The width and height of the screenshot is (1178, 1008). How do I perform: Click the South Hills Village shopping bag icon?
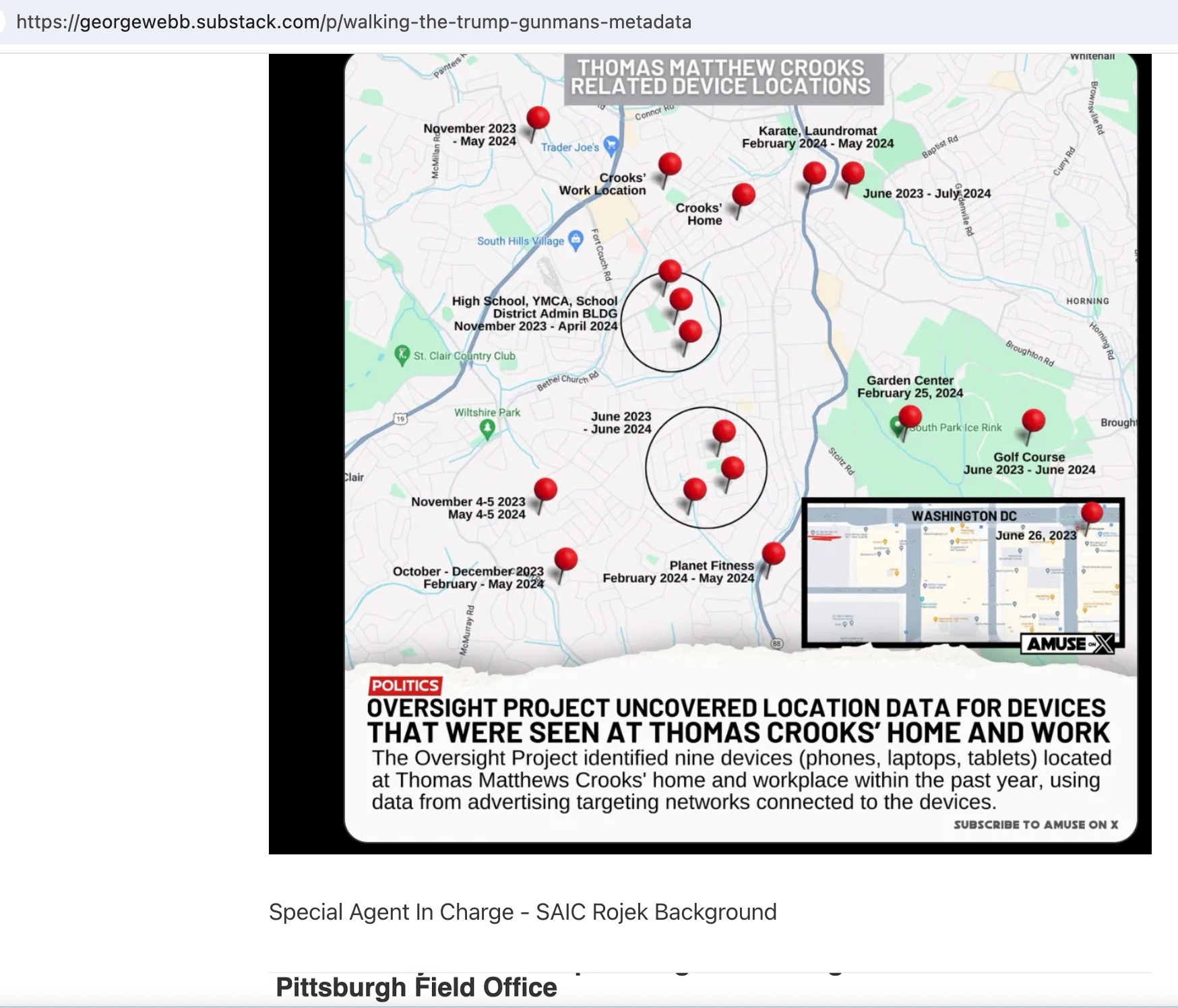tap(576, 240)
